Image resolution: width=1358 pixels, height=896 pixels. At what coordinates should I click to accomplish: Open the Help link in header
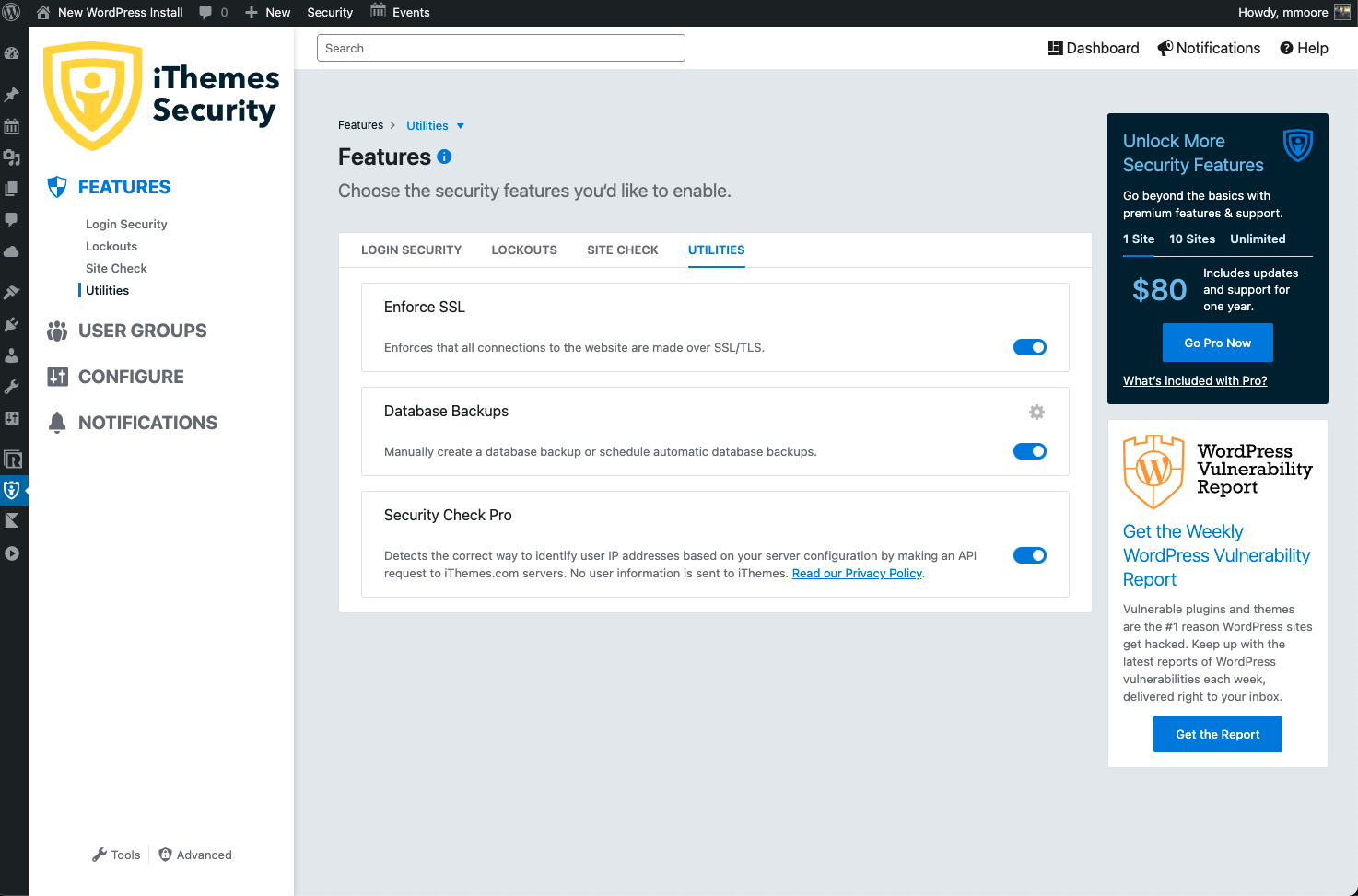1304,48
